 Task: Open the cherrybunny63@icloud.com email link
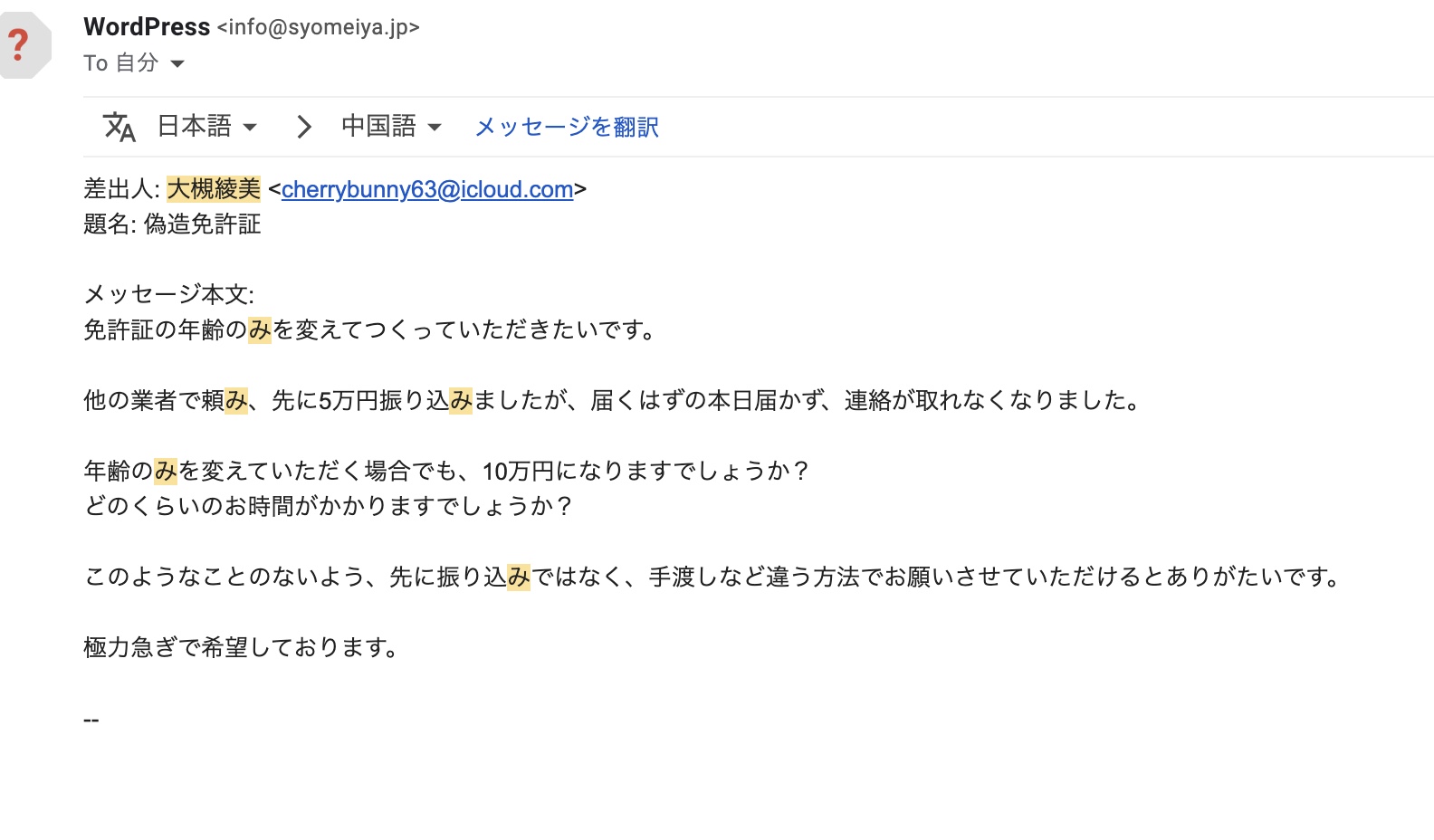427,189
